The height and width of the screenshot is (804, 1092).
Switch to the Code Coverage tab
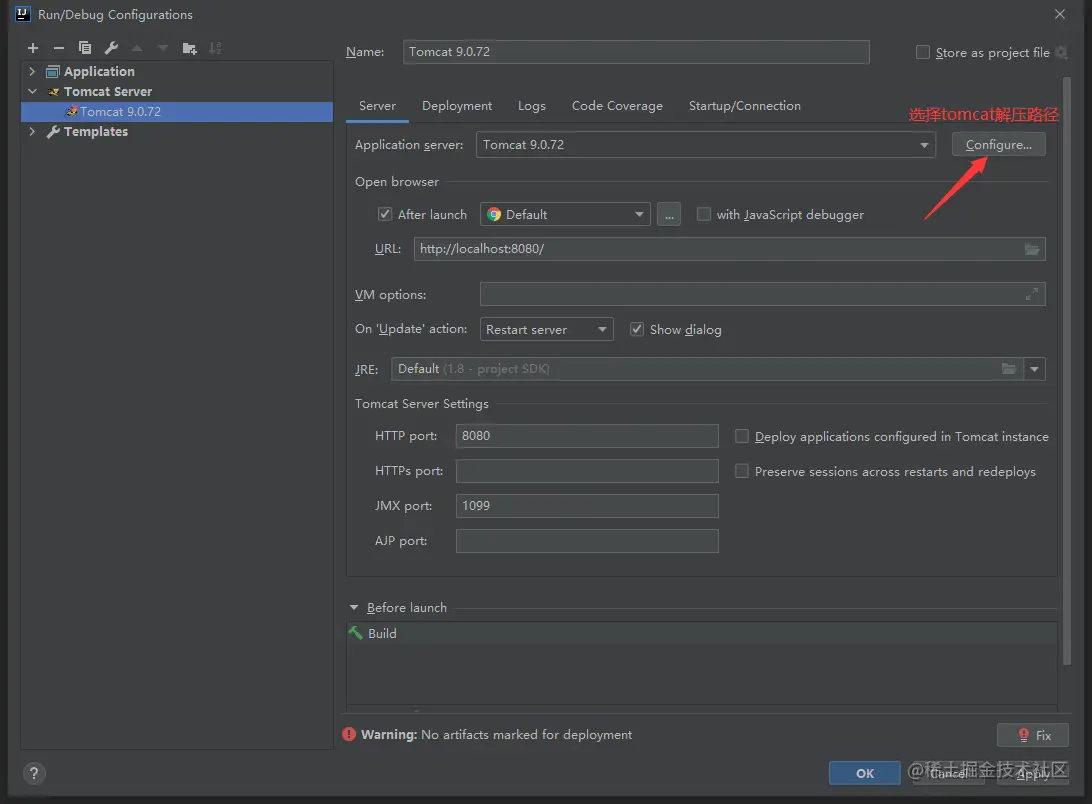tap(617, 106)
